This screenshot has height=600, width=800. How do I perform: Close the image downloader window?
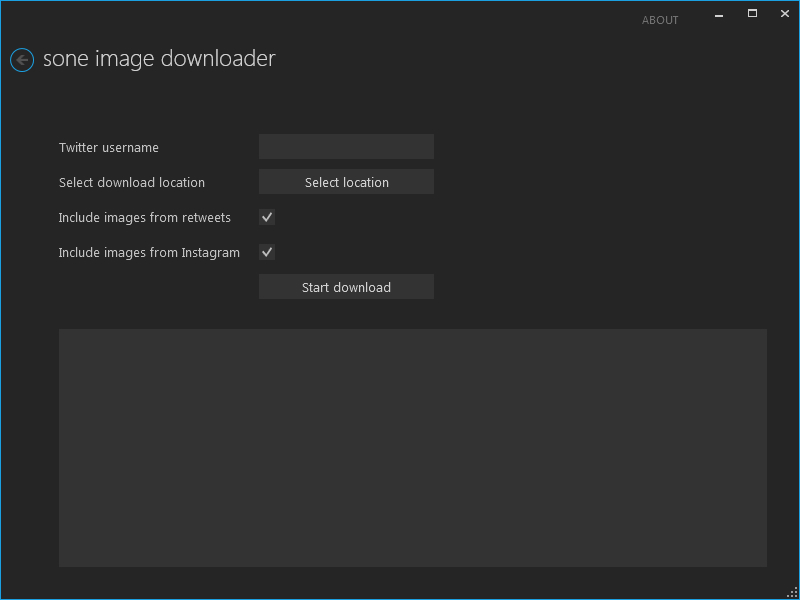point(785,14)
